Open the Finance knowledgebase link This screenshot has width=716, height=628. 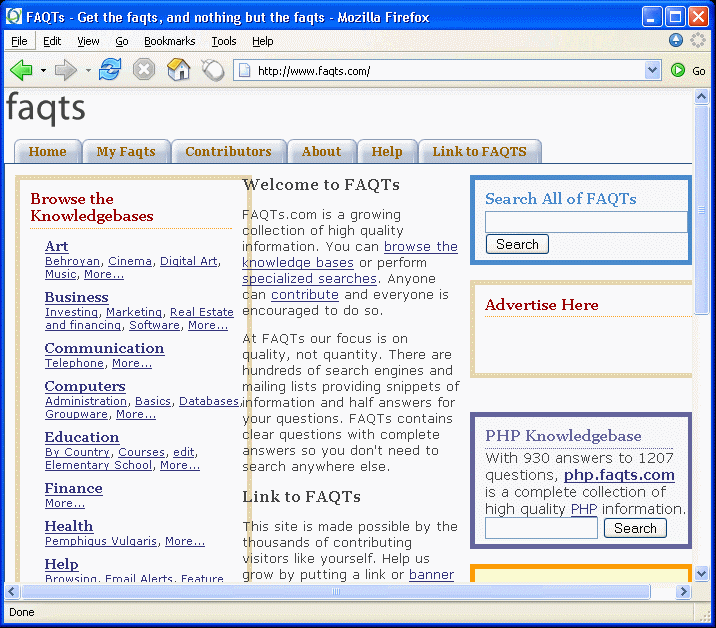(74, 489)
